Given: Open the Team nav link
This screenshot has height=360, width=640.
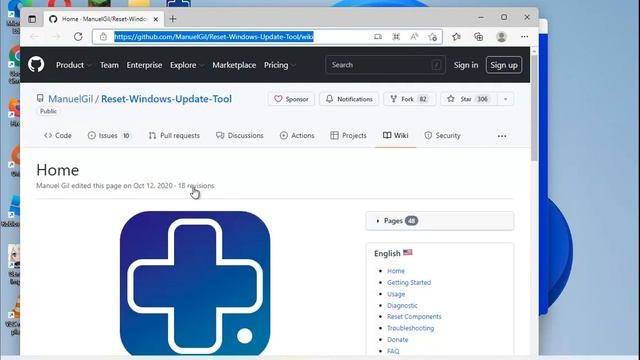Looking at the screenshot, I should (x=109, y=65).
